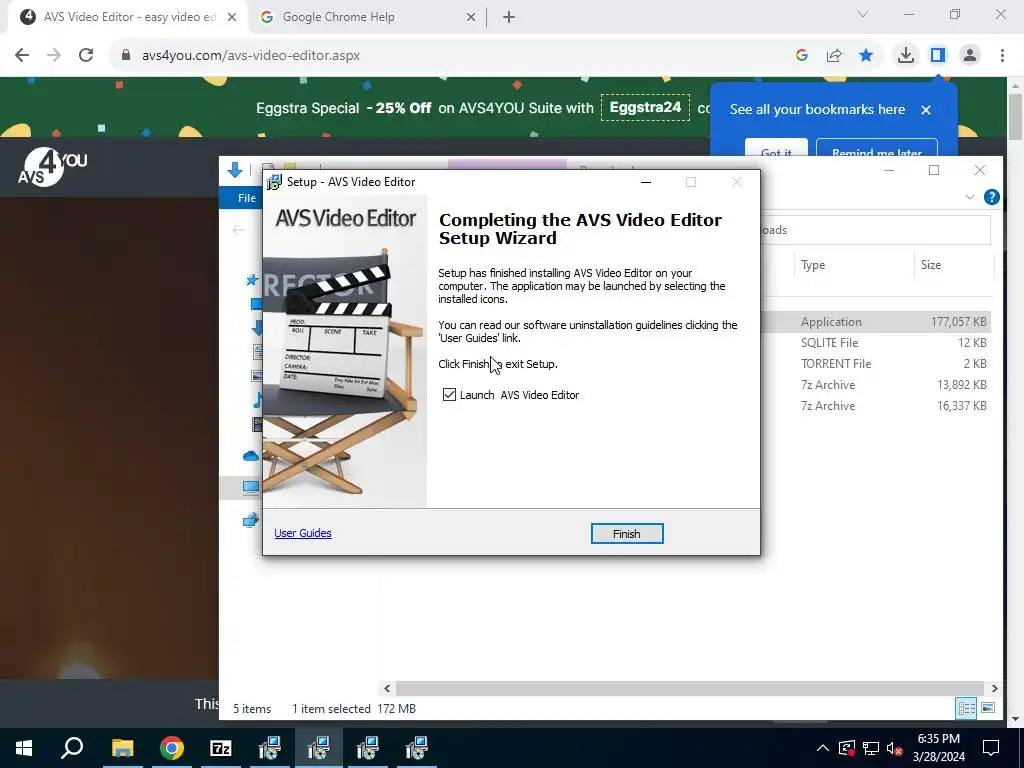The width and height of the screenshot is (1024, 768).
Task: Click the Eggstra24 coupon code
Action: coord(645,107)
